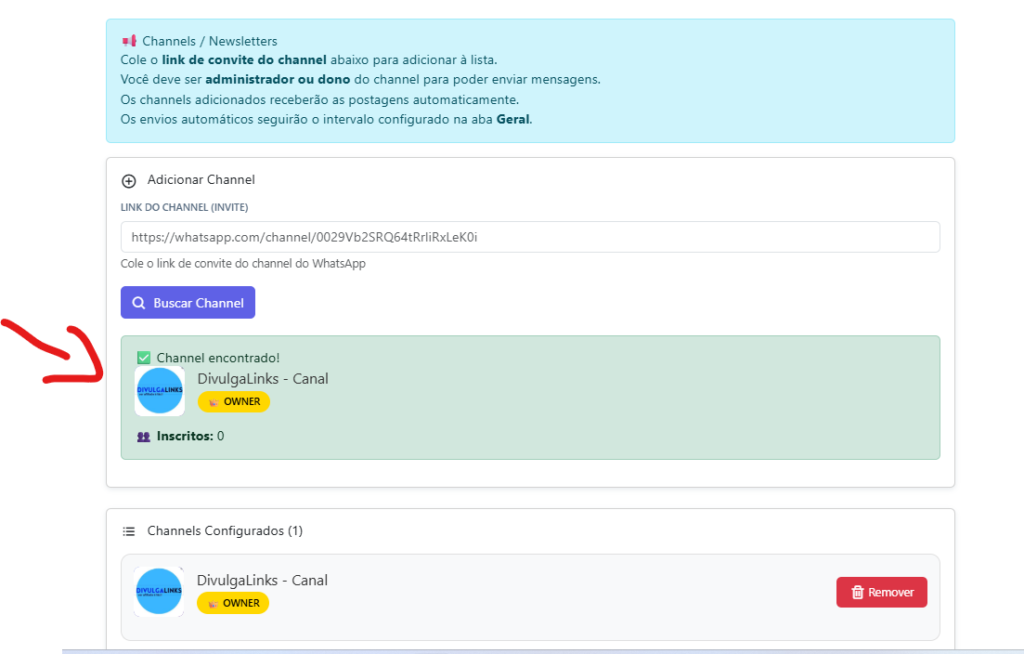Viewport: 1024px width, 654px height.
Task: Remove the configured DivulgaLinks channel
Action: pyautogui.click(x=881, y=592)
